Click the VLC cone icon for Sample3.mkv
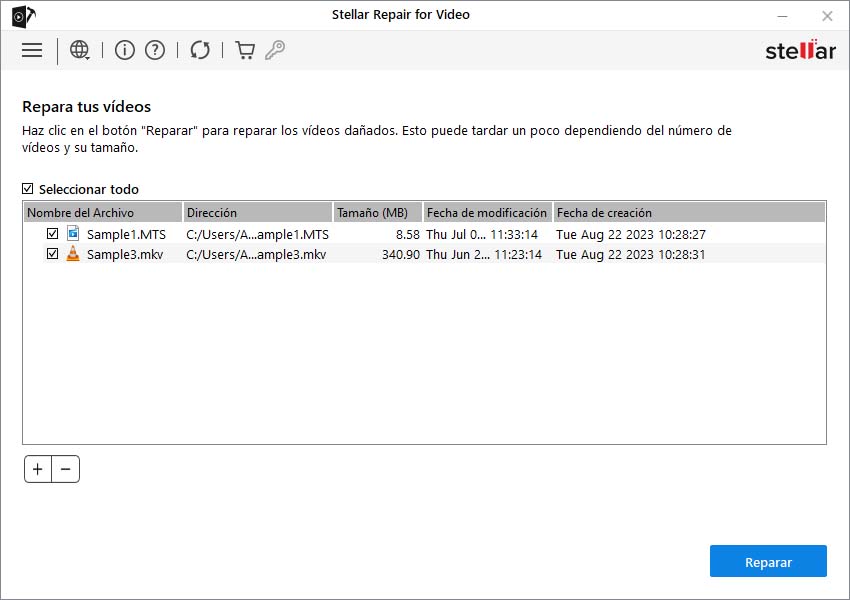The width and height of the screenshot is (850, 600). click(x=73, y=254)
